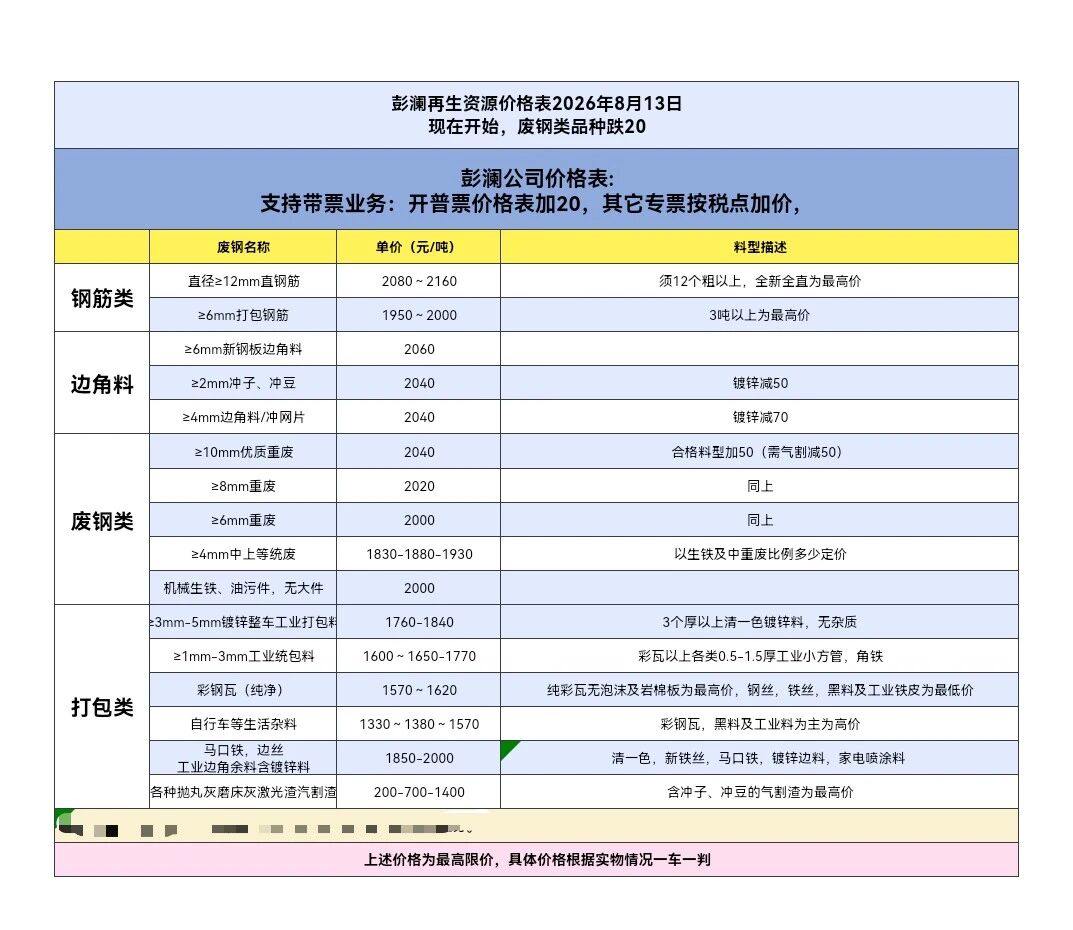Screen dimensions: 1073x930
Task: Select 合格料型加50（需气割减50）
Action: [760, 452]
